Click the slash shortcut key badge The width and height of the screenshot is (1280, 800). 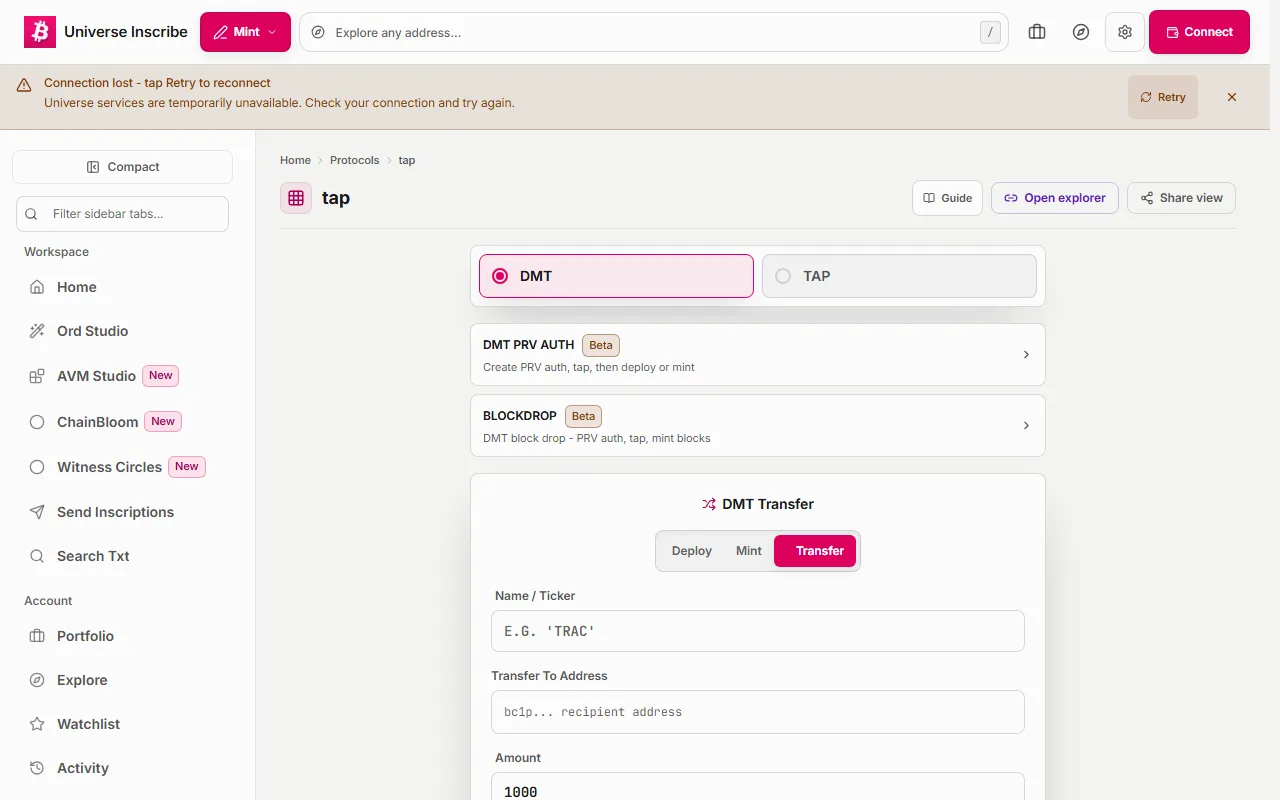point(990,32)
